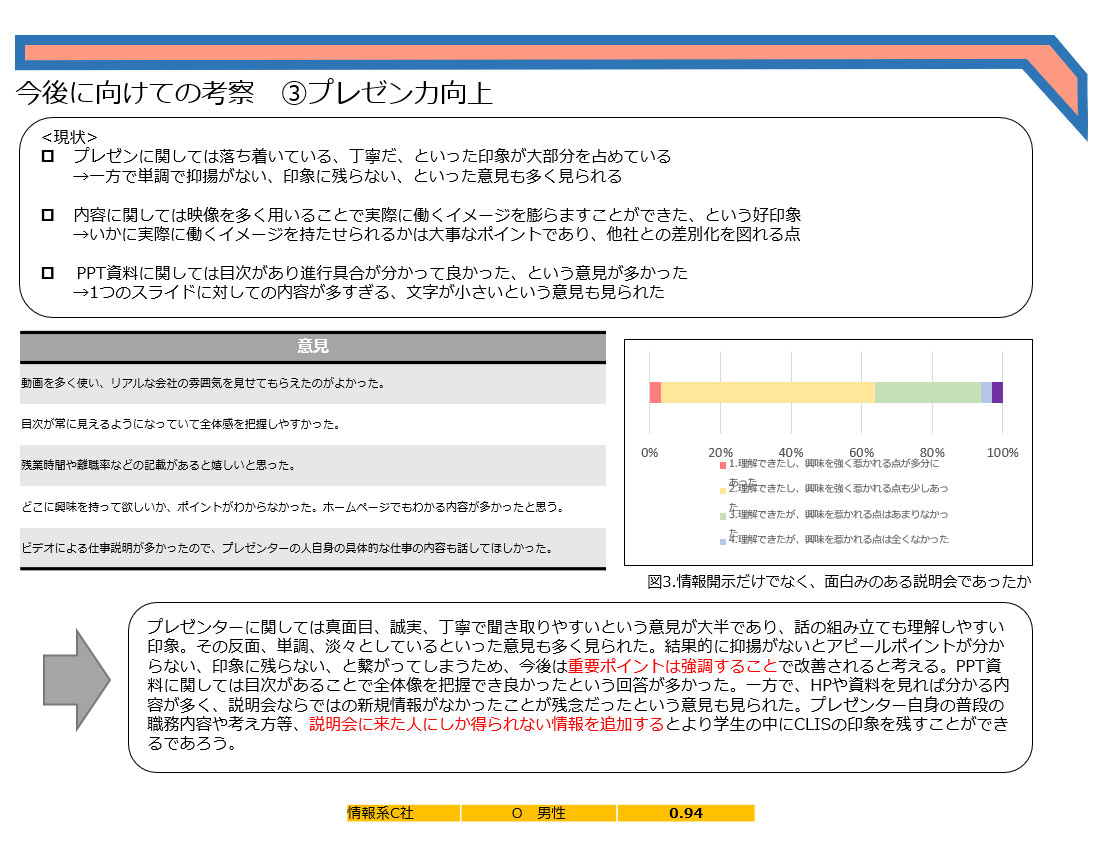The height and width of the screenshot is (850, 1100).
Task: Click the conclusion line starting "プレゼンターに関しては真面目"
Action: point(575,627)
